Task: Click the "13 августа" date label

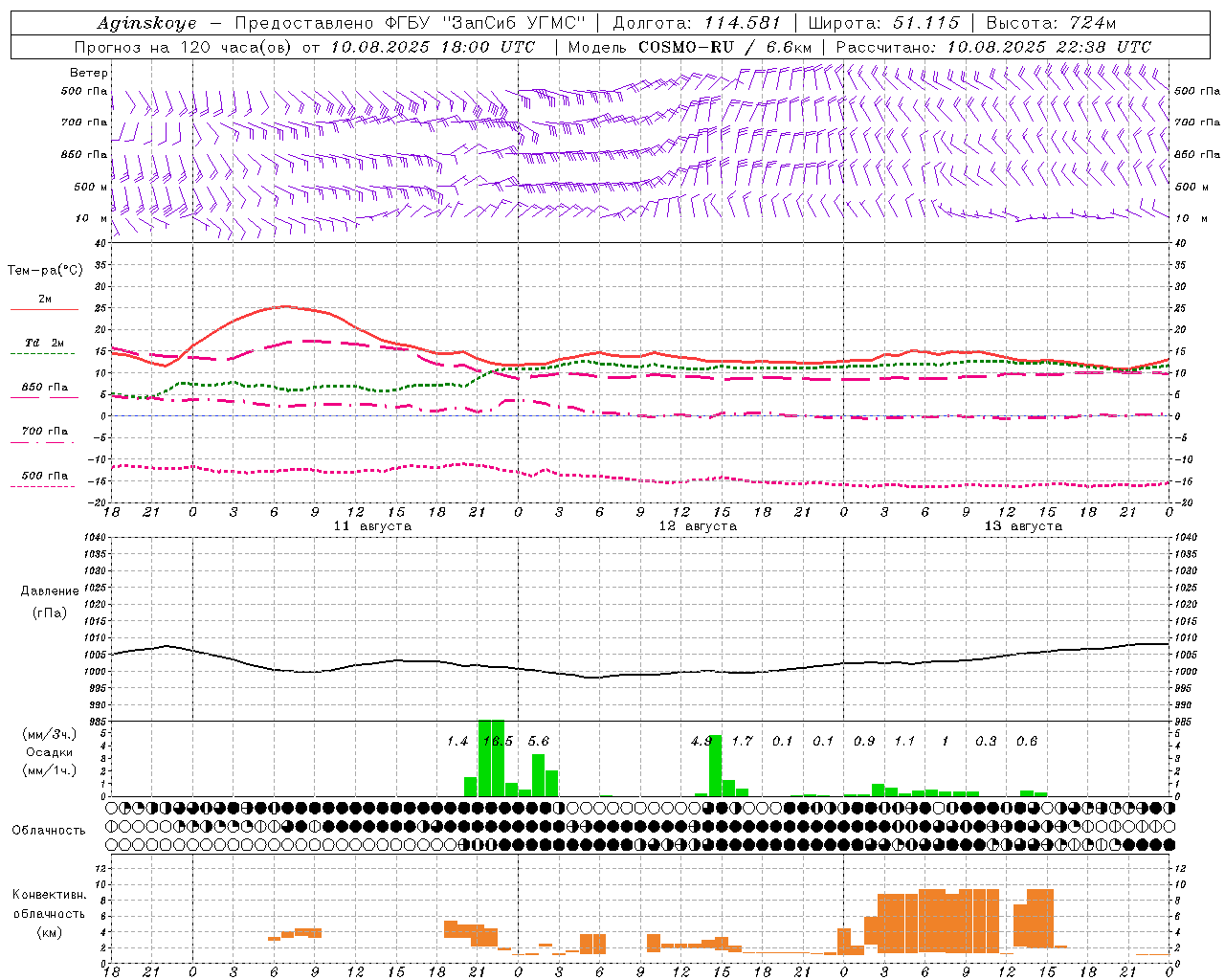Action: (x=1023, y=526)
